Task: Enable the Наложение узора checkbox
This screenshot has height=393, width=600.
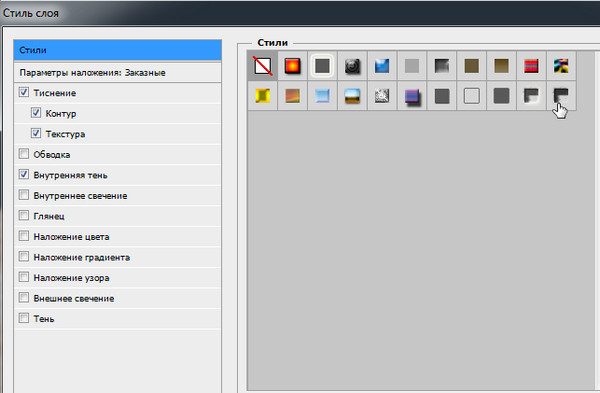Action: point(24,277)
